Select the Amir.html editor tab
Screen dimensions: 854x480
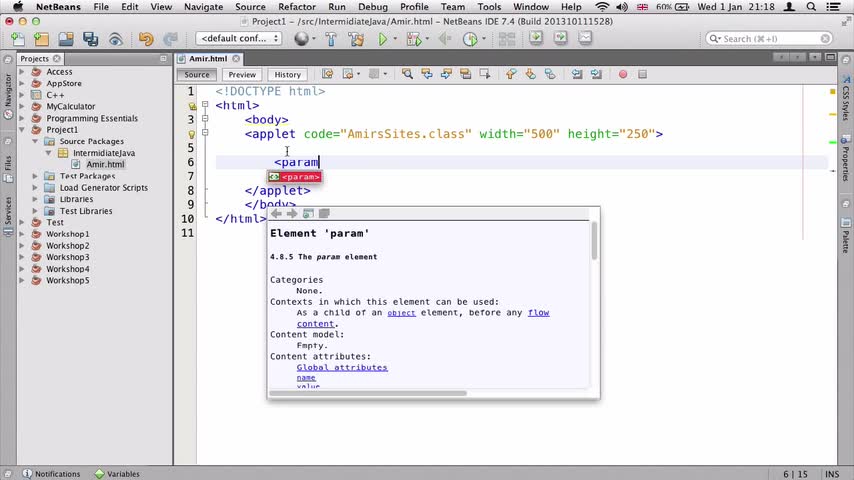click(208, 58)
